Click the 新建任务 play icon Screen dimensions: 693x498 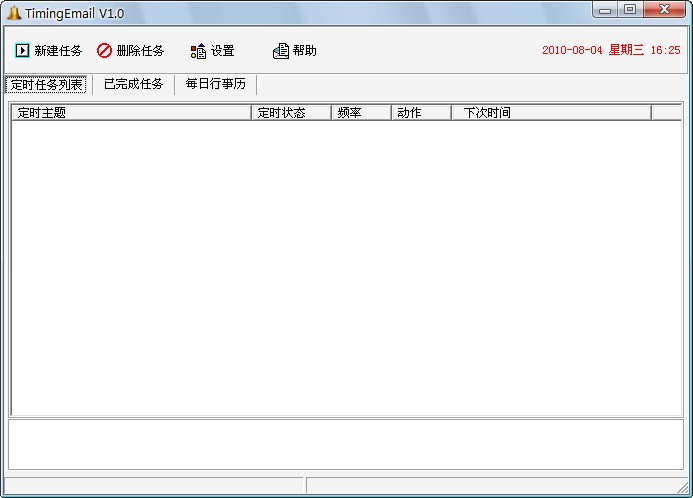[x=22, y=50]
